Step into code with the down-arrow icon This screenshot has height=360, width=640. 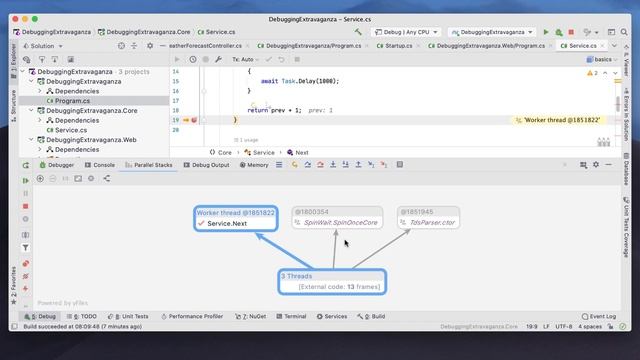(x=333, y=164)
